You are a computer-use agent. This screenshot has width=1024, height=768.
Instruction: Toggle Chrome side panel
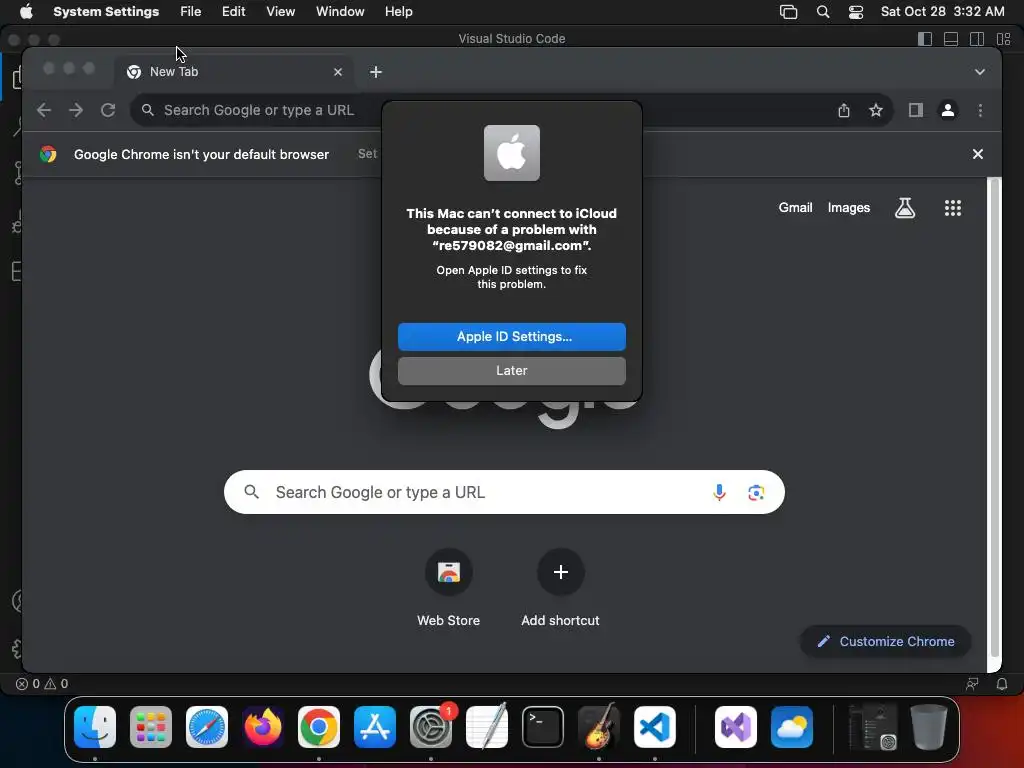pyautogui.click(x=916, y=110)
